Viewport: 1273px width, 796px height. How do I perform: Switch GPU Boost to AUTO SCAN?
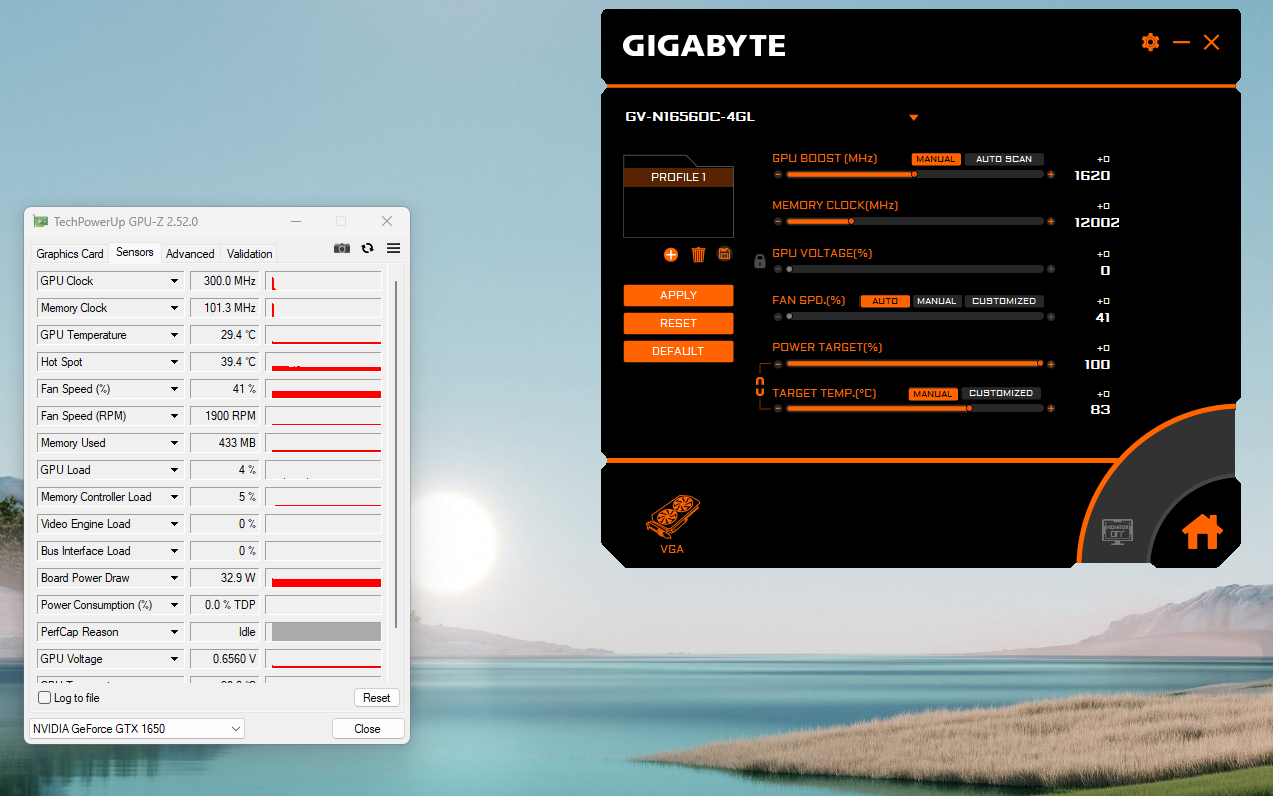pyautogui.click(x=1004, y=159)
